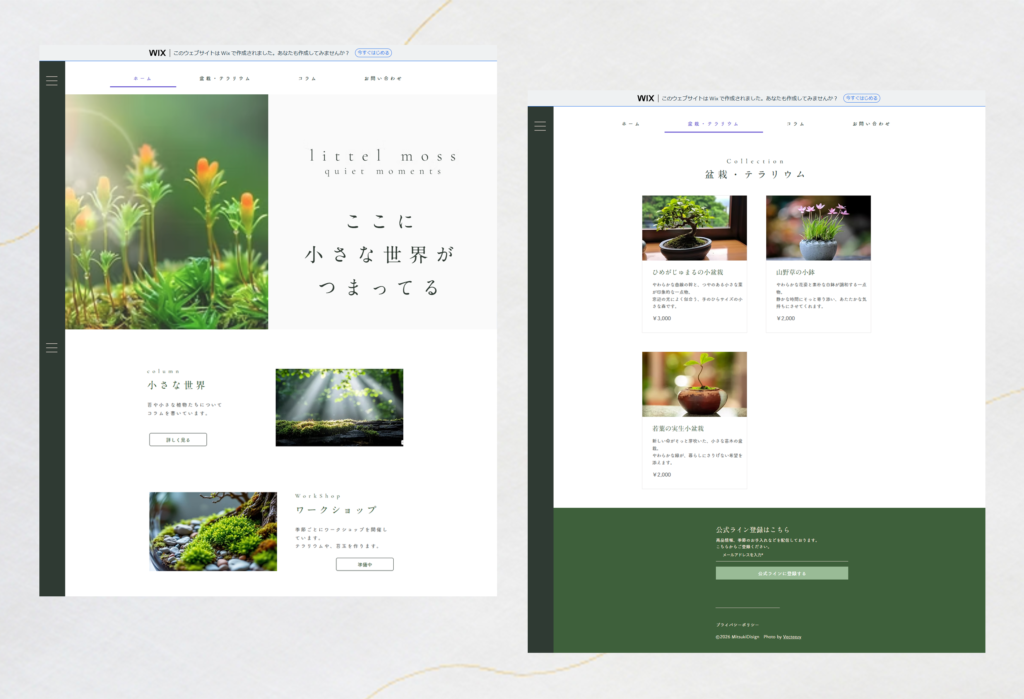
Task: Follow the Vecteezy photo credit link
Action: click(792, 637)
